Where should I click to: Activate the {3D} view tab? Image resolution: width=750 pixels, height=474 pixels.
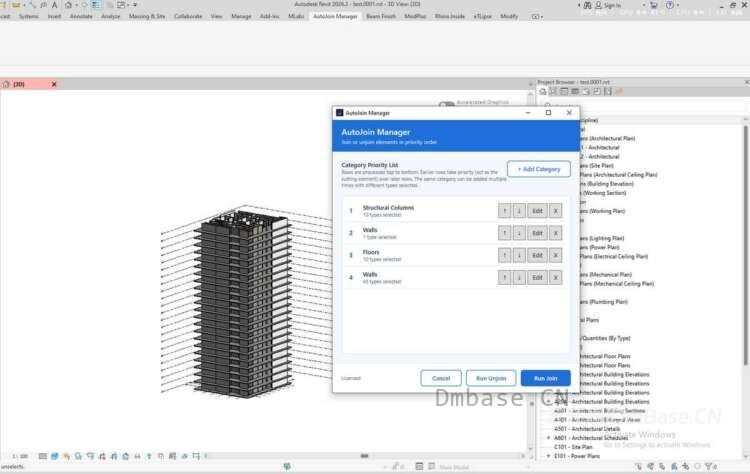click(x=19, y=84)
